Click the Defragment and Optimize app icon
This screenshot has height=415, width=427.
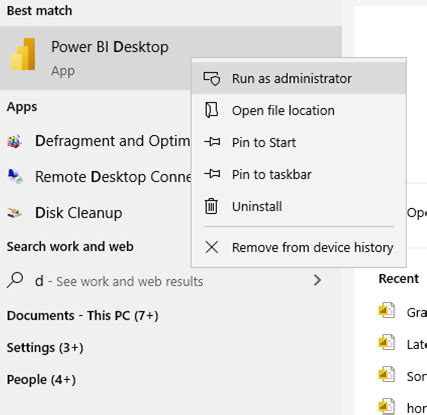[15, 142]
